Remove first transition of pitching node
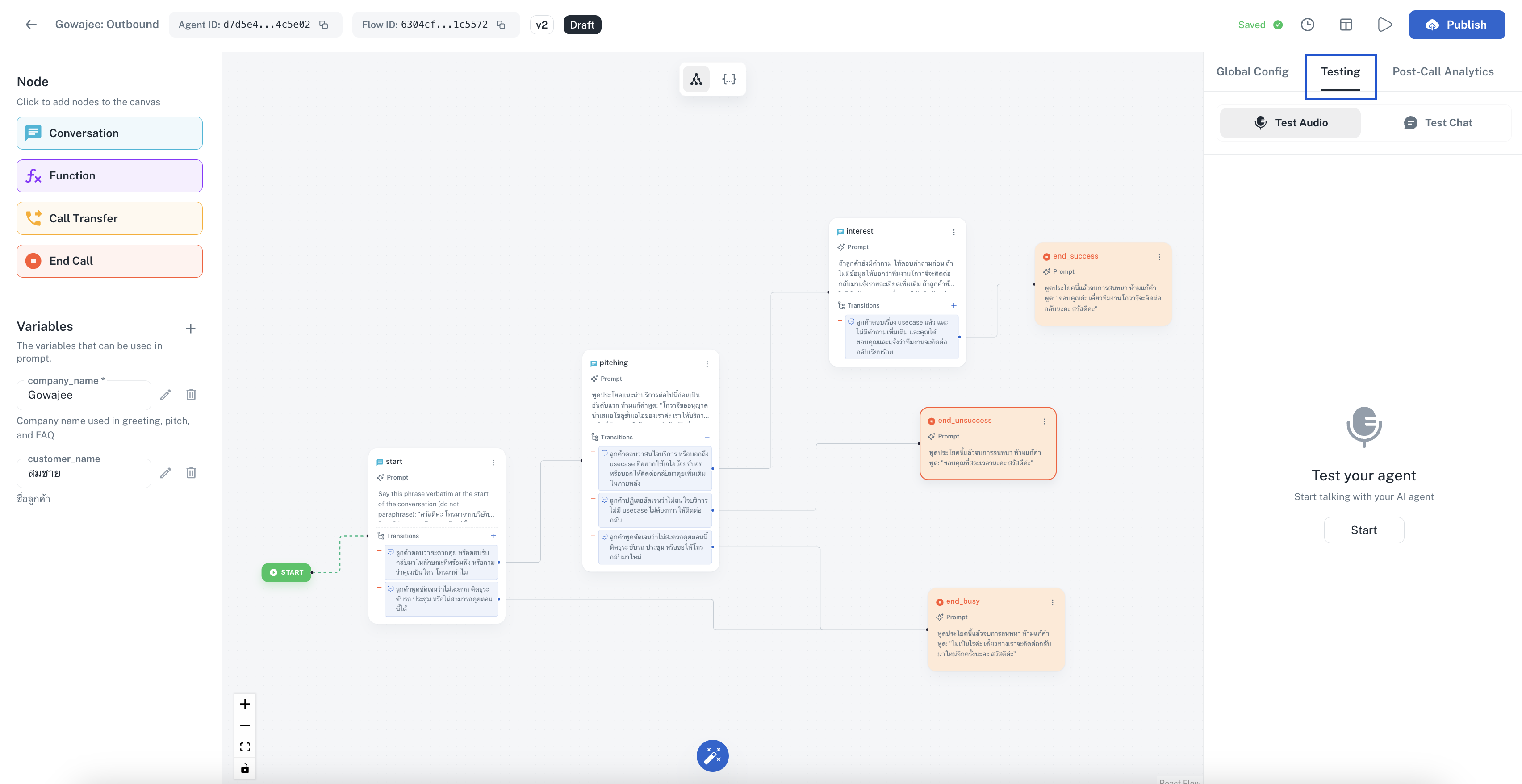1522x784 pixels. coord(593,452)
